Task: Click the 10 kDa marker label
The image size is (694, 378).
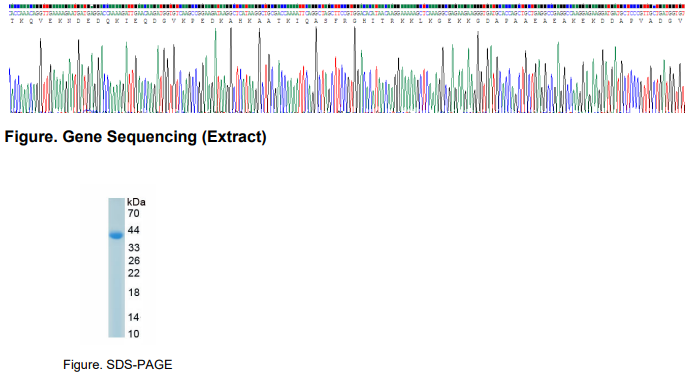Action: (x=134, y=334)
